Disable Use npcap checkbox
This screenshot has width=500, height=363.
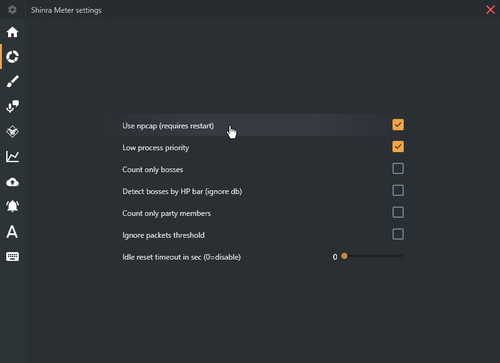398,125
